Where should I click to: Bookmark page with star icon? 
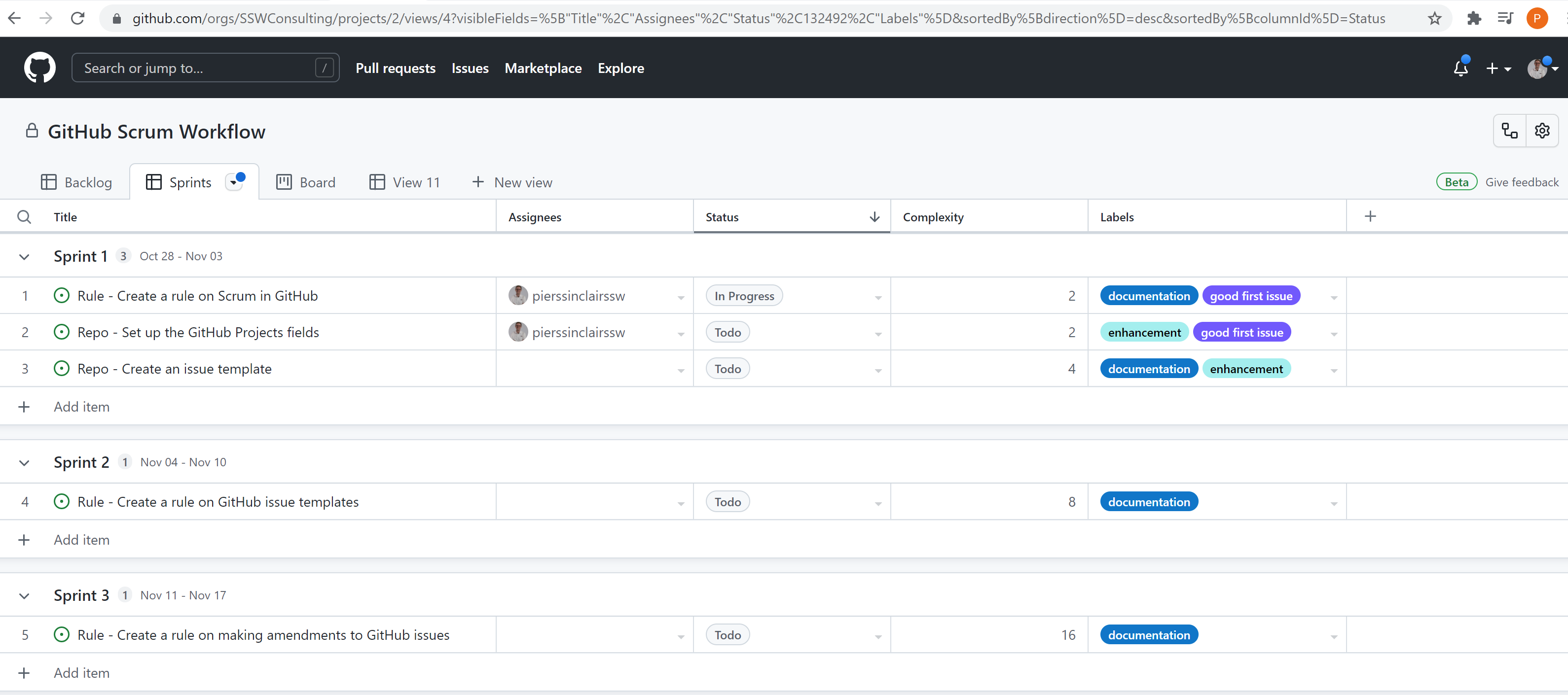[1434, 18]
